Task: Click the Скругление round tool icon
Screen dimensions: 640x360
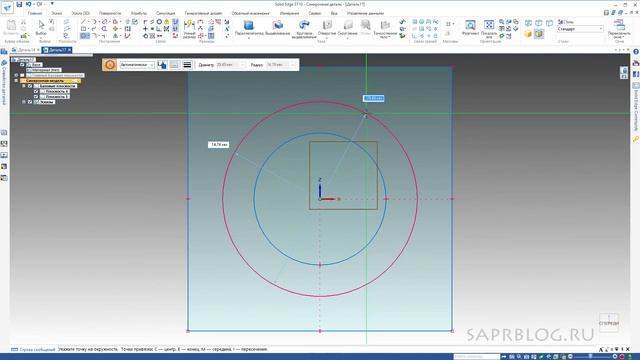Action: point(348,25)
